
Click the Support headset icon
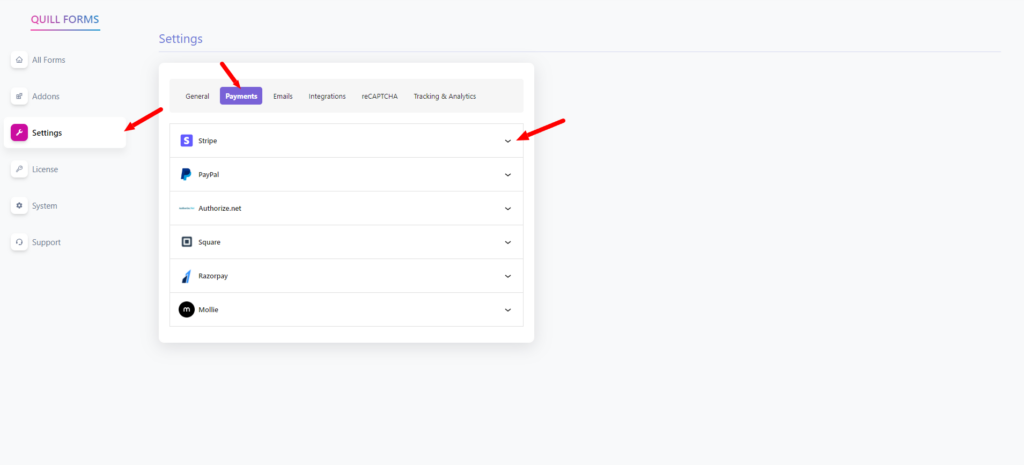pos(19,242)
